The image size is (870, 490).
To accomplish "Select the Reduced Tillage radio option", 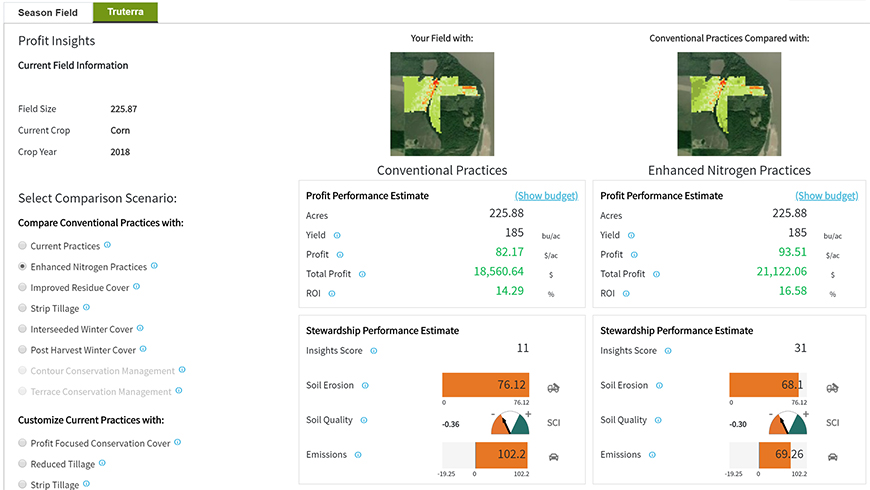I will point(23,464).
